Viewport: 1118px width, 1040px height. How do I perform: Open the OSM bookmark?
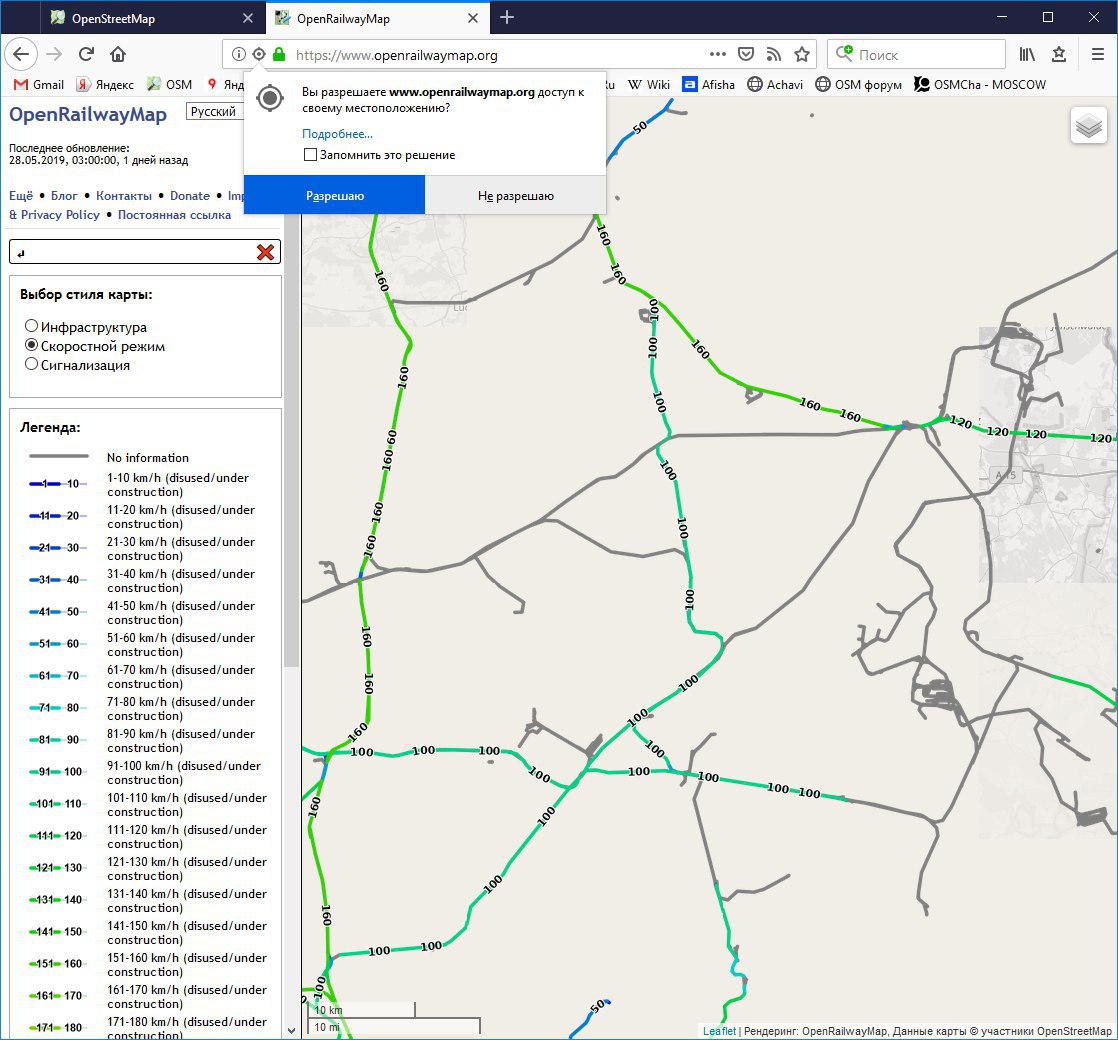(170, 84)
